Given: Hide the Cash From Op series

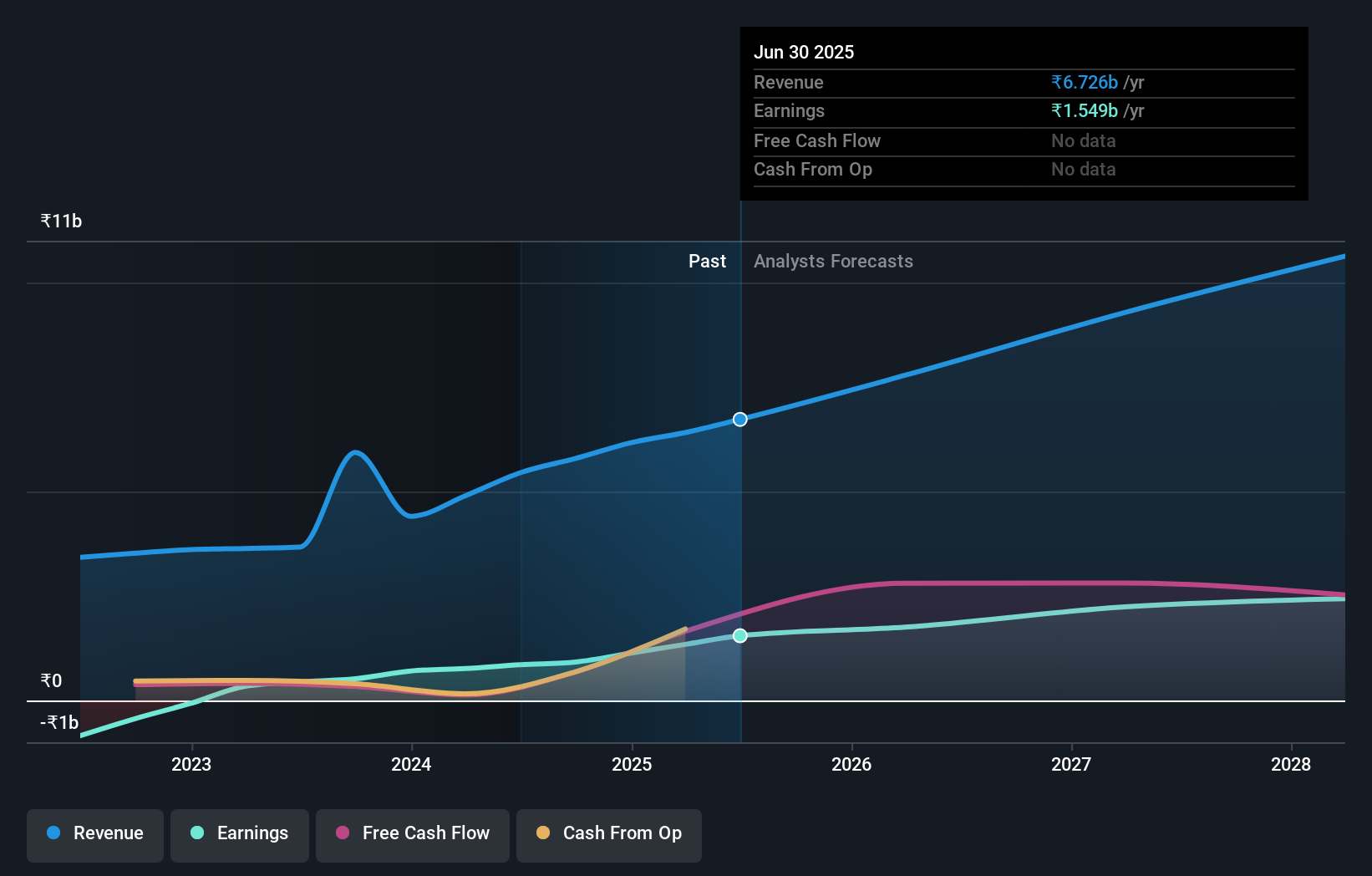Looking at the screenshot, I should pyautogui.click(x=609, y=833).
